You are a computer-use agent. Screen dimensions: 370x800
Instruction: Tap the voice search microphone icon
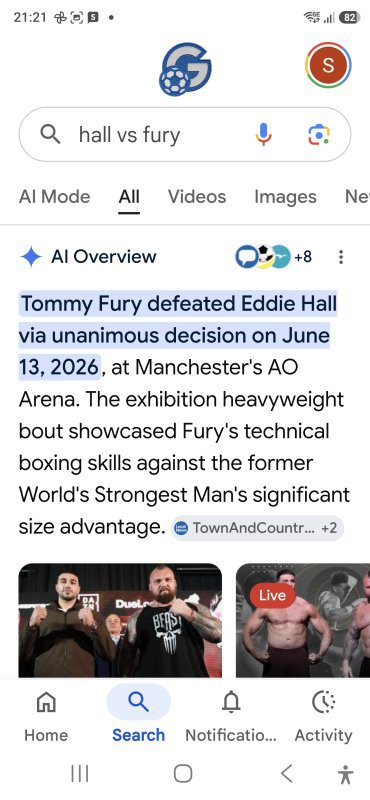pyautogui.click(x=263, y=135)
